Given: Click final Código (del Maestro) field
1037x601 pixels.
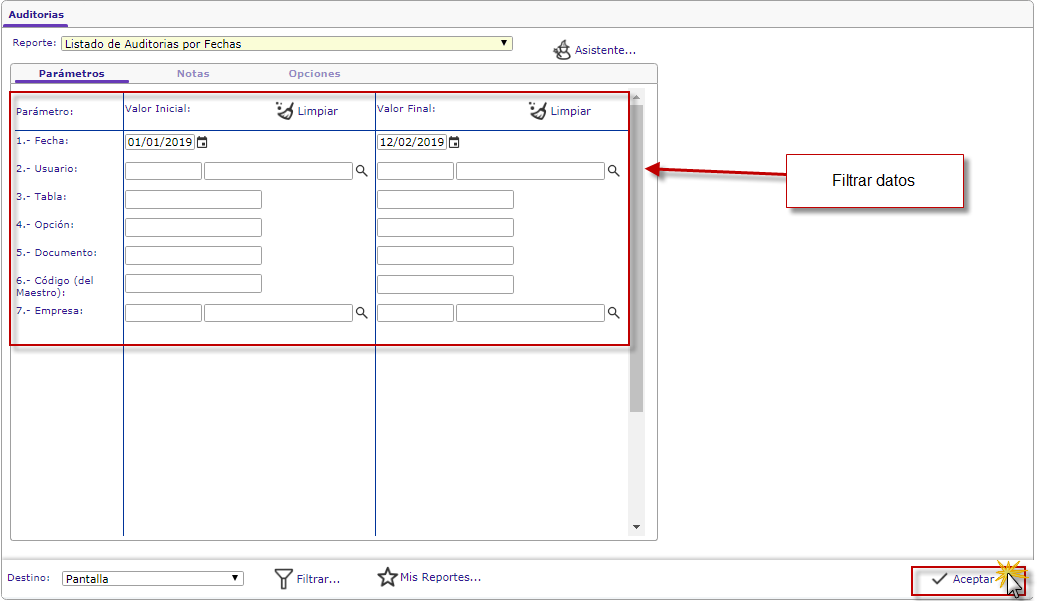Looking at the screenshot, I should pos(445,284).
